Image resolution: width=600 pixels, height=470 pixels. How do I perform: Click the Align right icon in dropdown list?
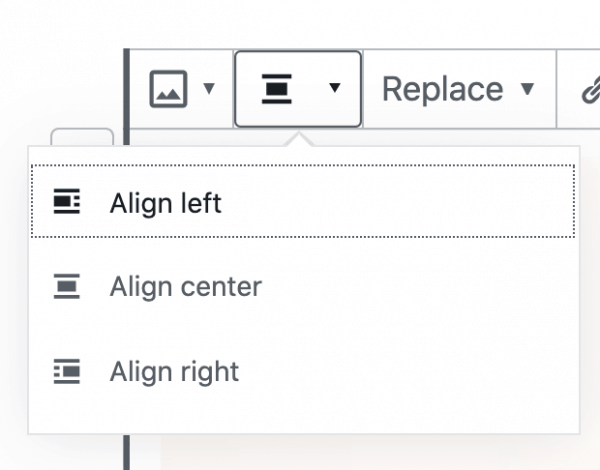pyautogui.click(x=67, y=371)
